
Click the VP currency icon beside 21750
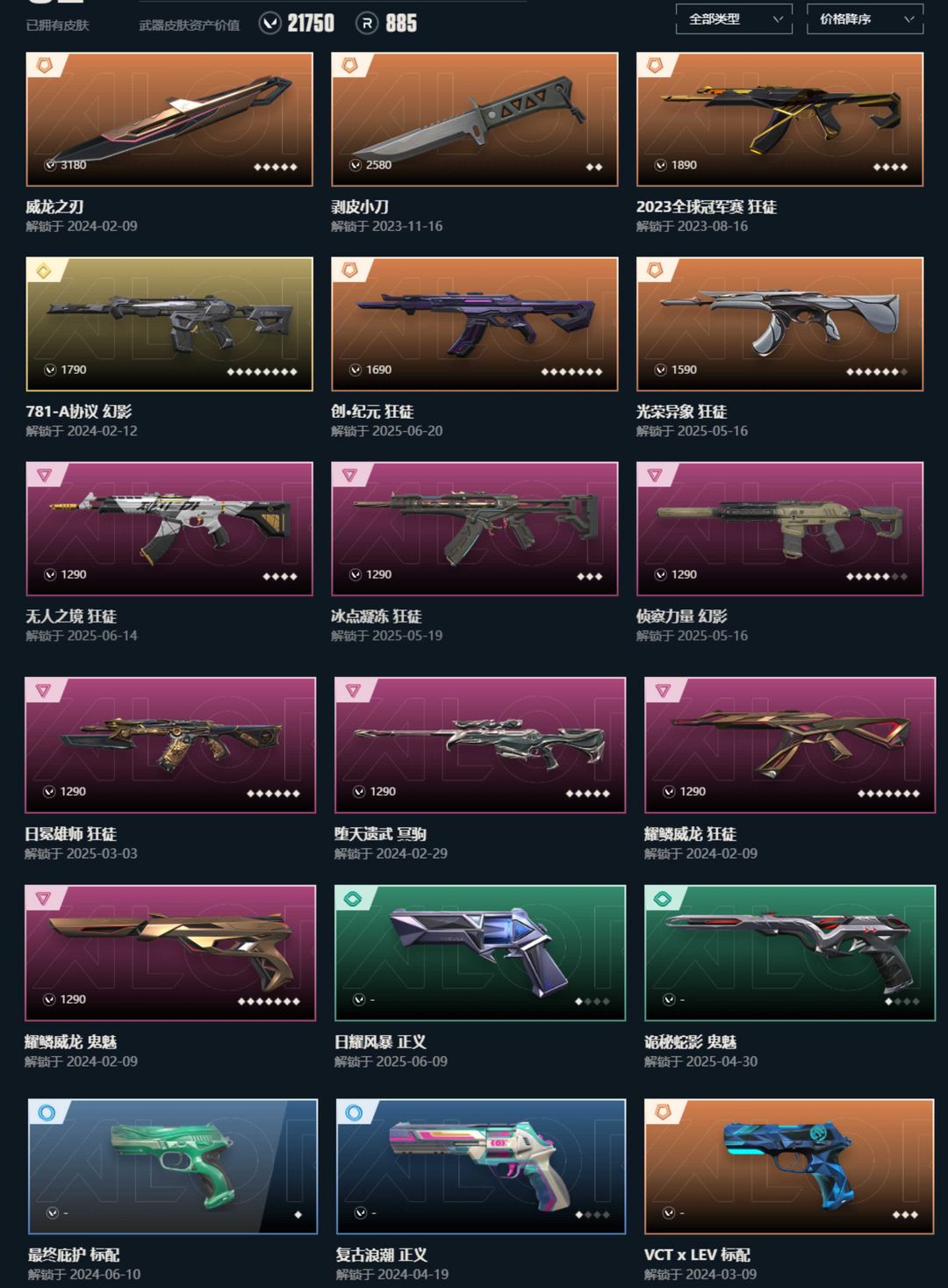tap(270, 24)
